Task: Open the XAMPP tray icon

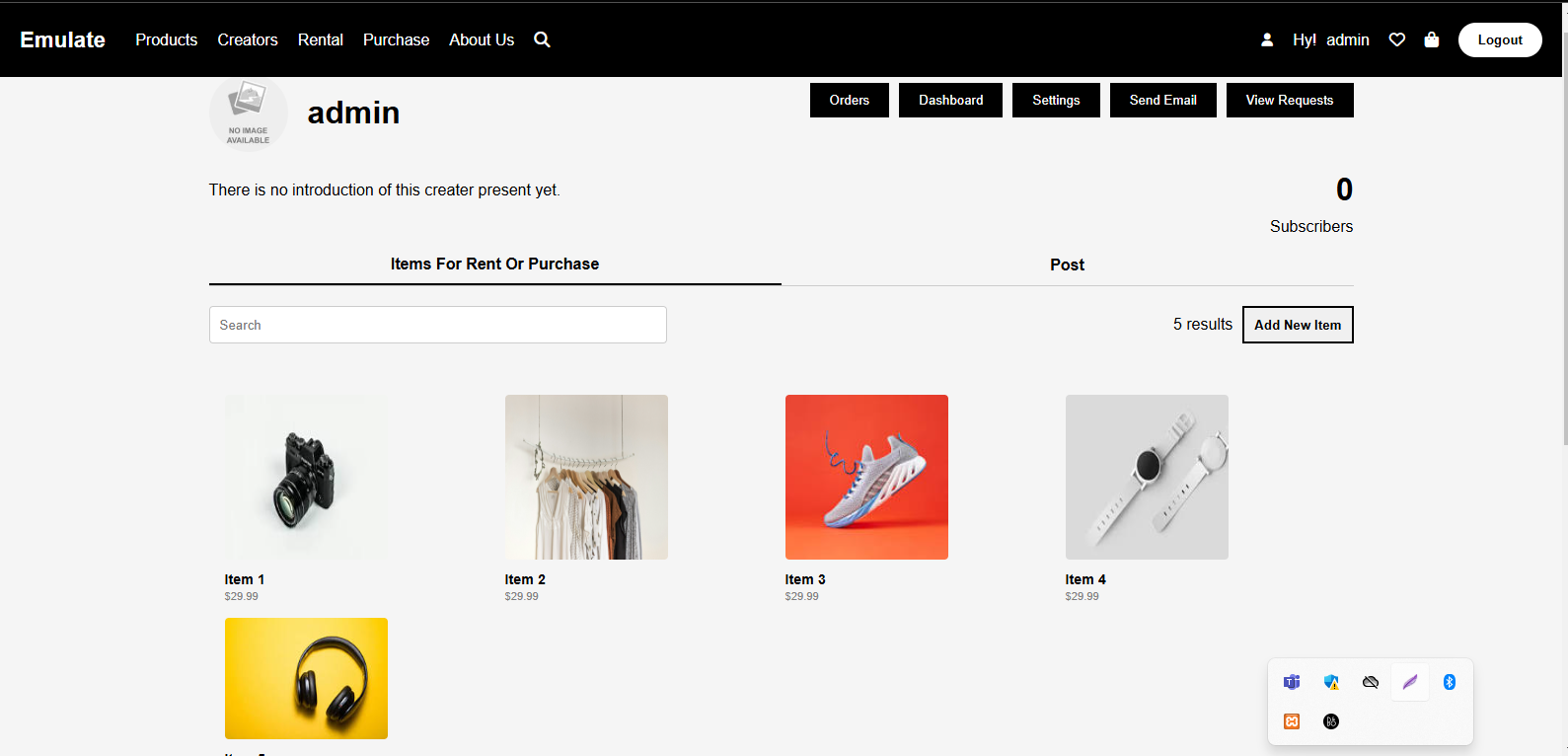Action: pyautogui.click(x=1292, y=721)
